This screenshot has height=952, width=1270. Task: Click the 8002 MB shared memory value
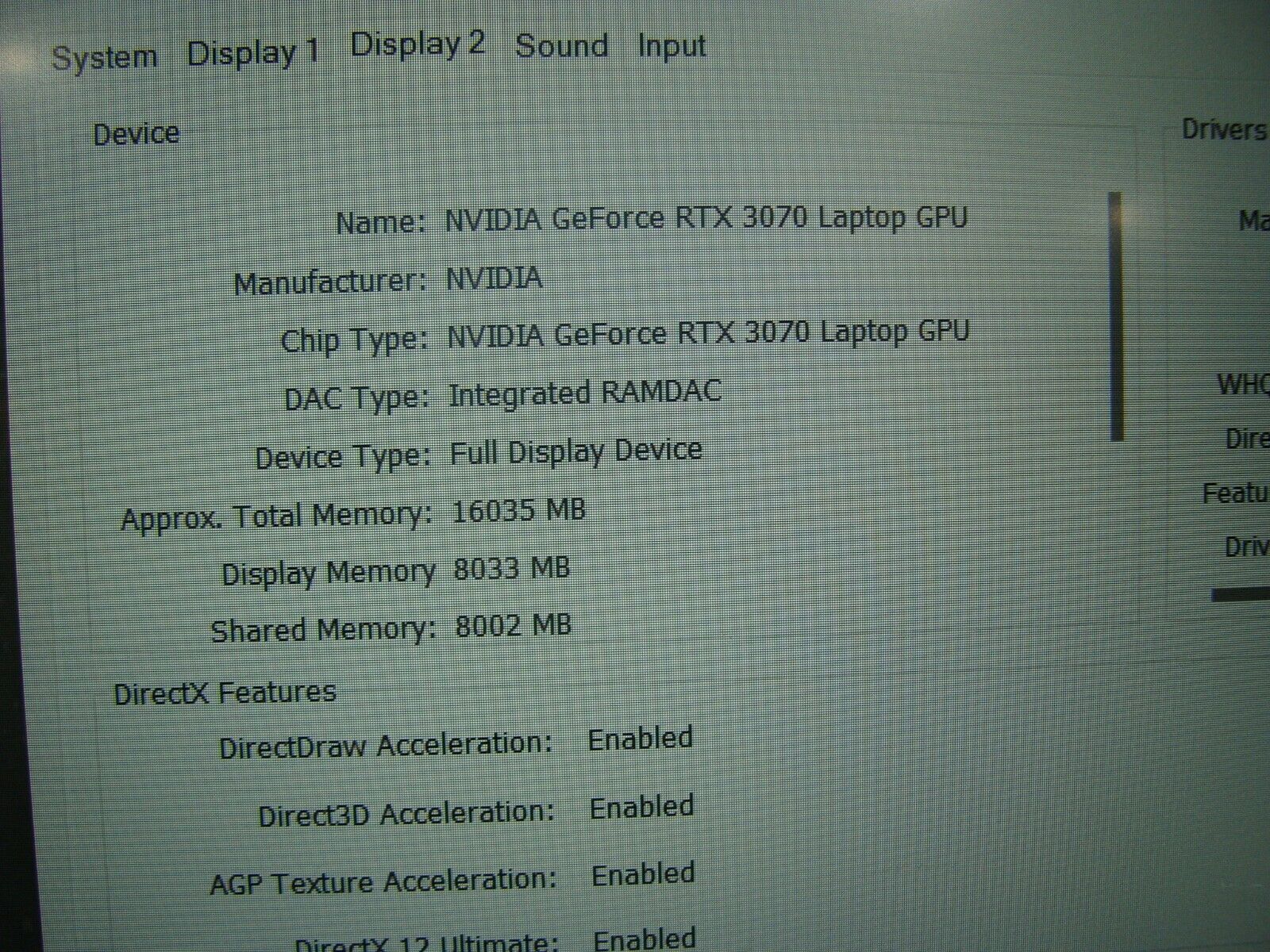[513, 627]
